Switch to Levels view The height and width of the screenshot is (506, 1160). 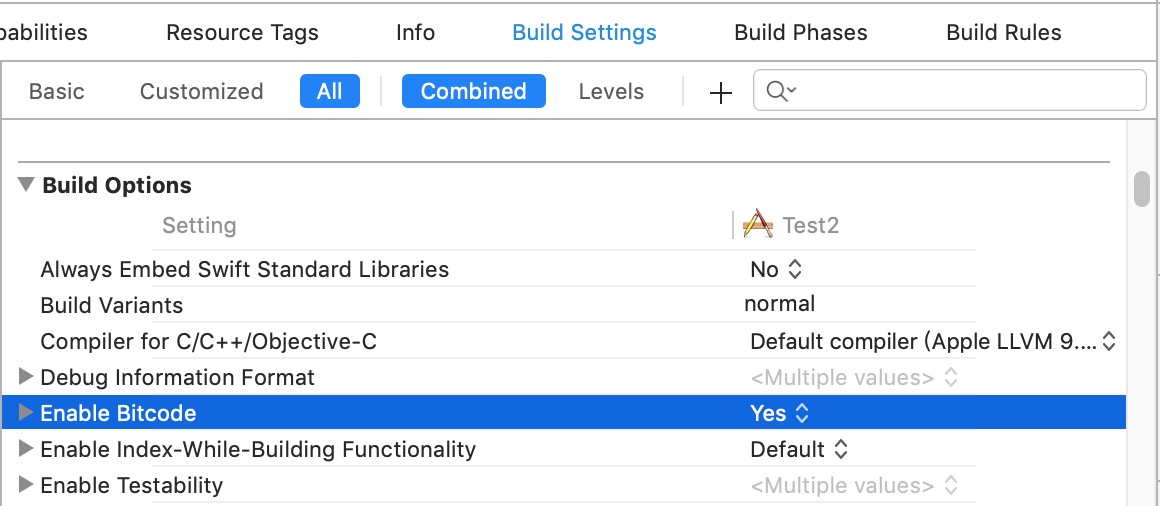pyautogui.click(x=611, y=91)
